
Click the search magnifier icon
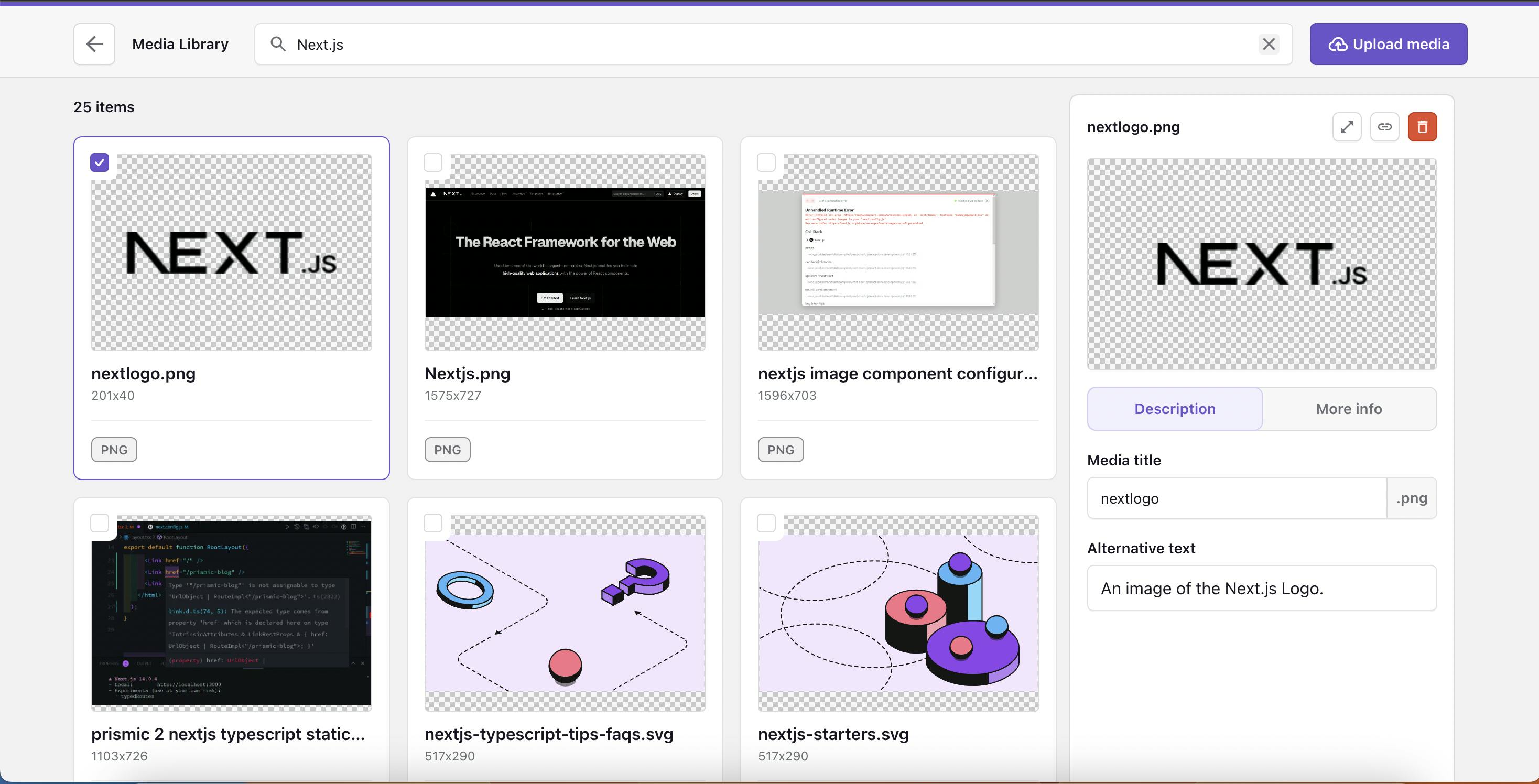(278, 44)
